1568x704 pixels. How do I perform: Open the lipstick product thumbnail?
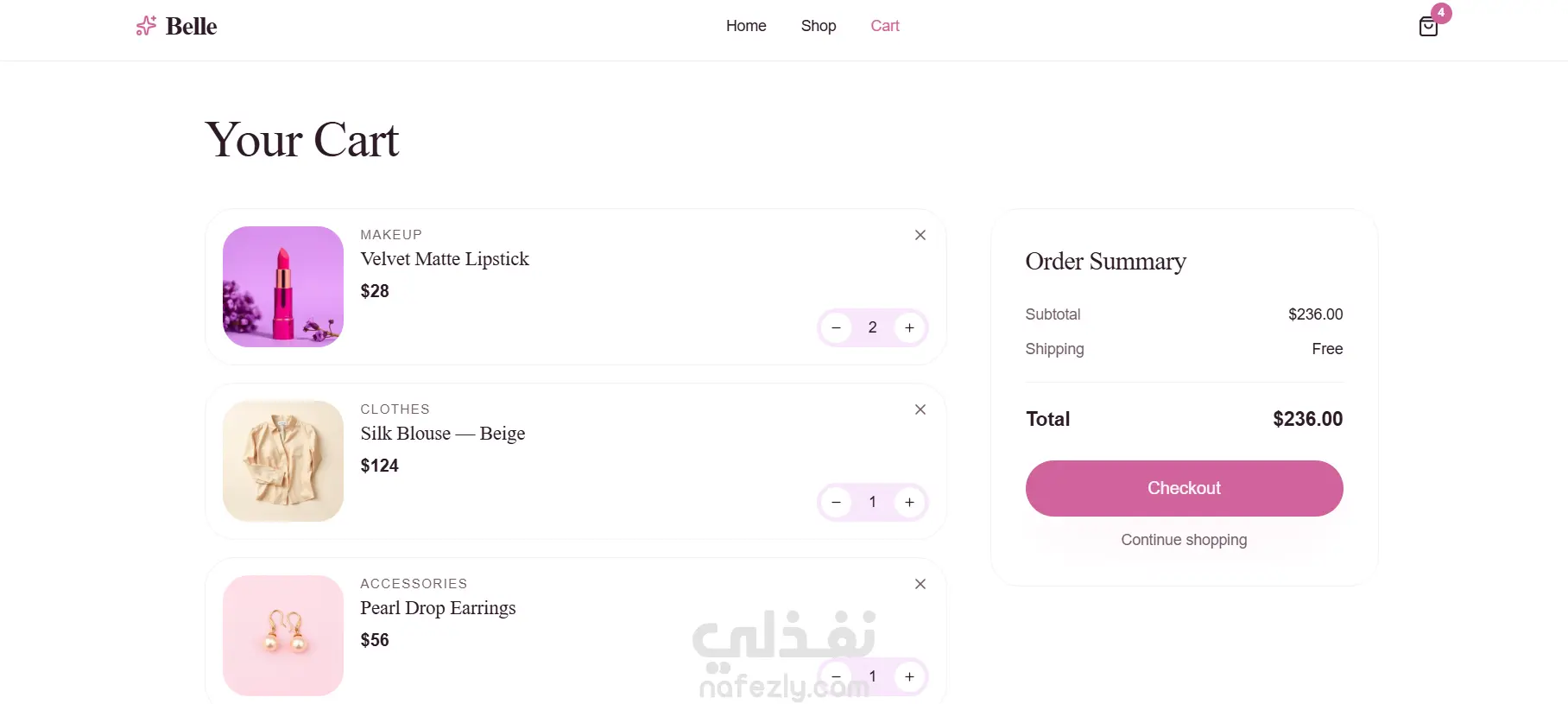point(283,287)
